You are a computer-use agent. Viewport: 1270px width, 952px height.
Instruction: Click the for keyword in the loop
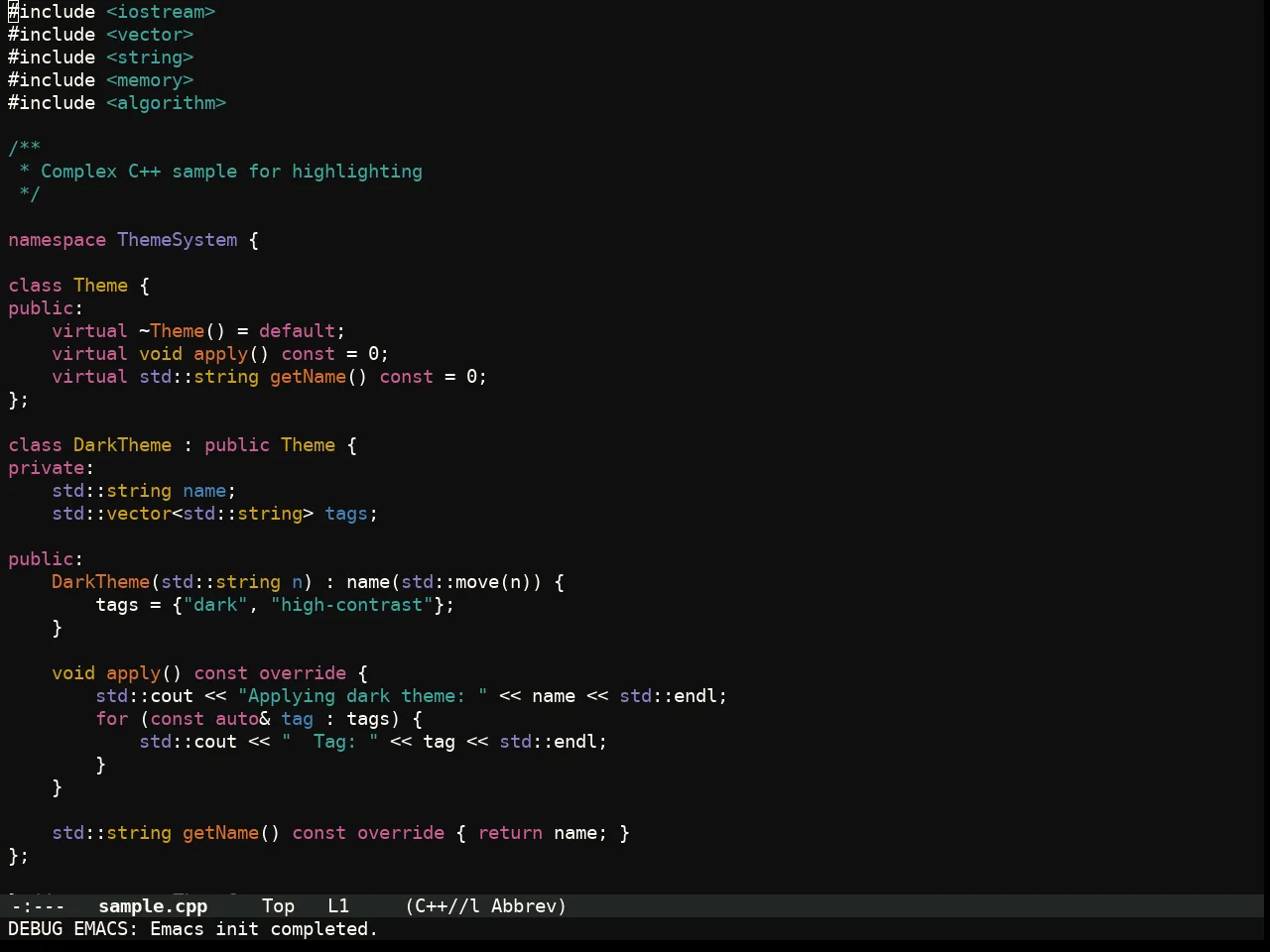[x=112, y=719]
